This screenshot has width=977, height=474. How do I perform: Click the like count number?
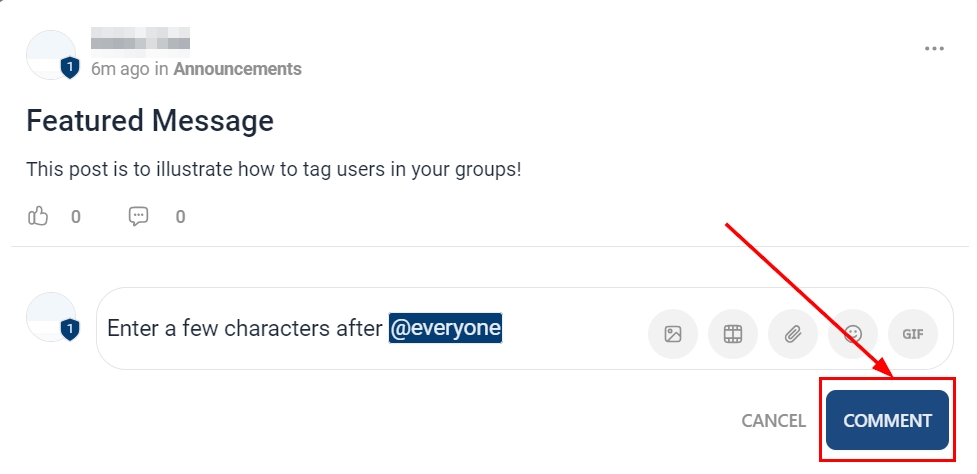pyautogui.click(x=76, y=216)
